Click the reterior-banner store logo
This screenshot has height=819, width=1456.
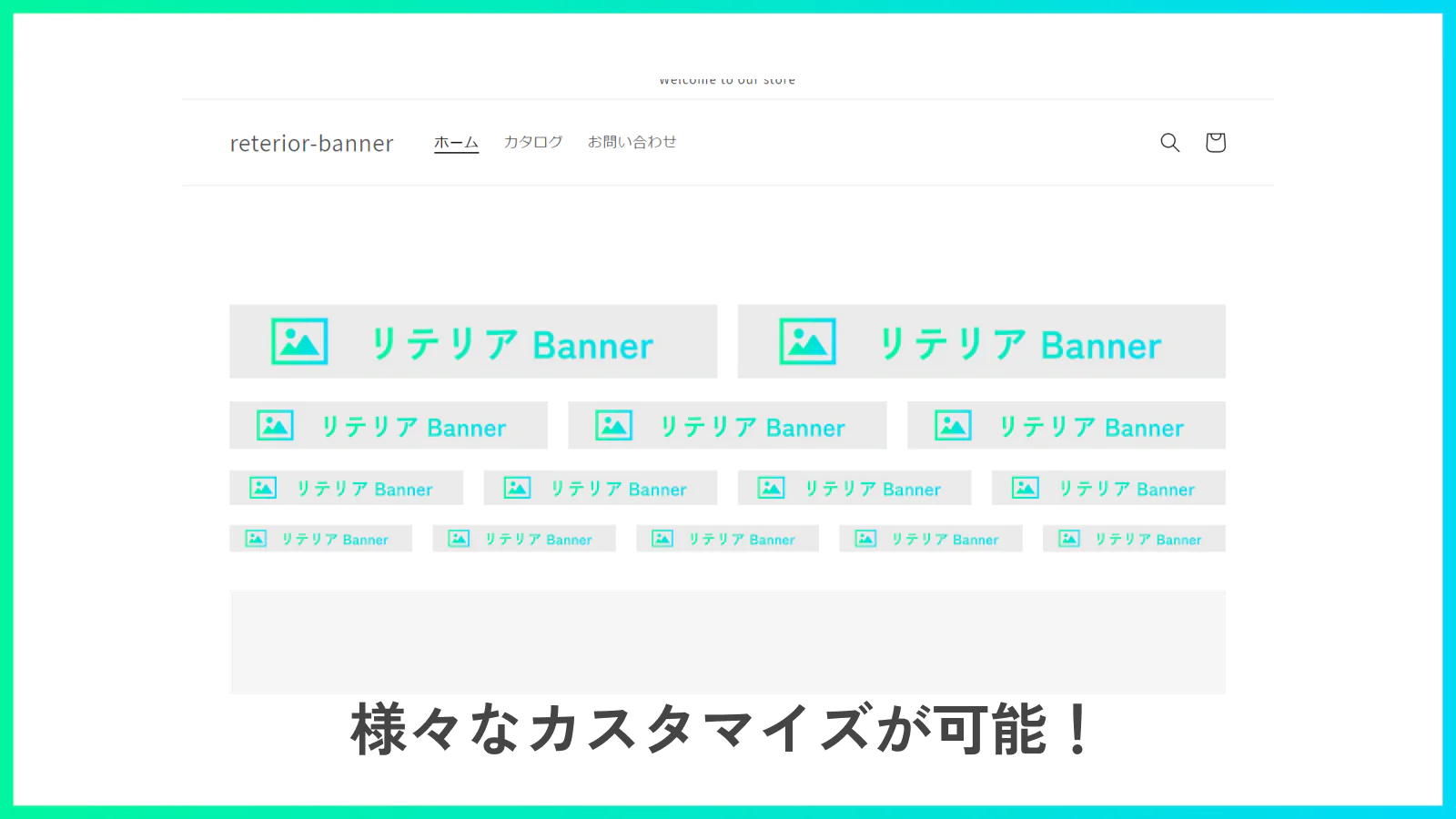pyautogui.click(x=311, y=144)
